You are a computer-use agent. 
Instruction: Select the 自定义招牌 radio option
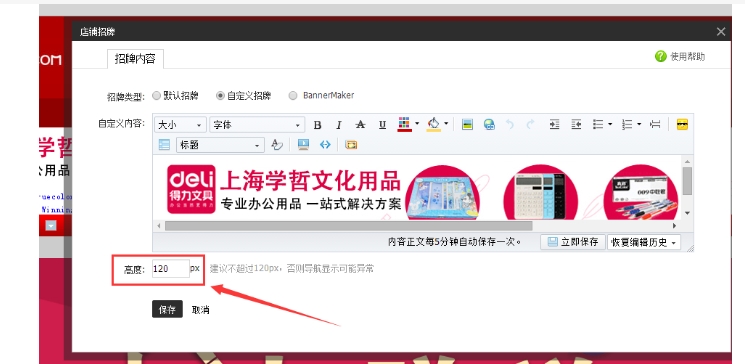(220, 96)
